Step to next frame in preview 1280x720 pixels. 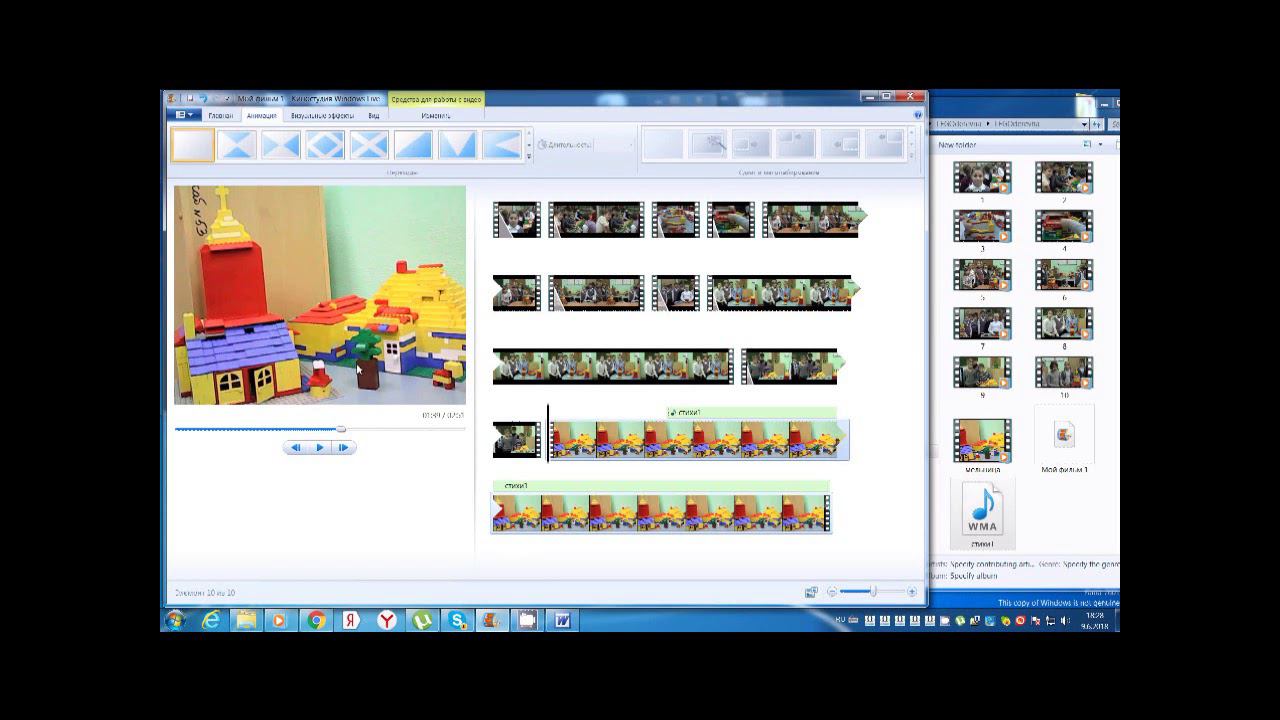pos(343,448)
